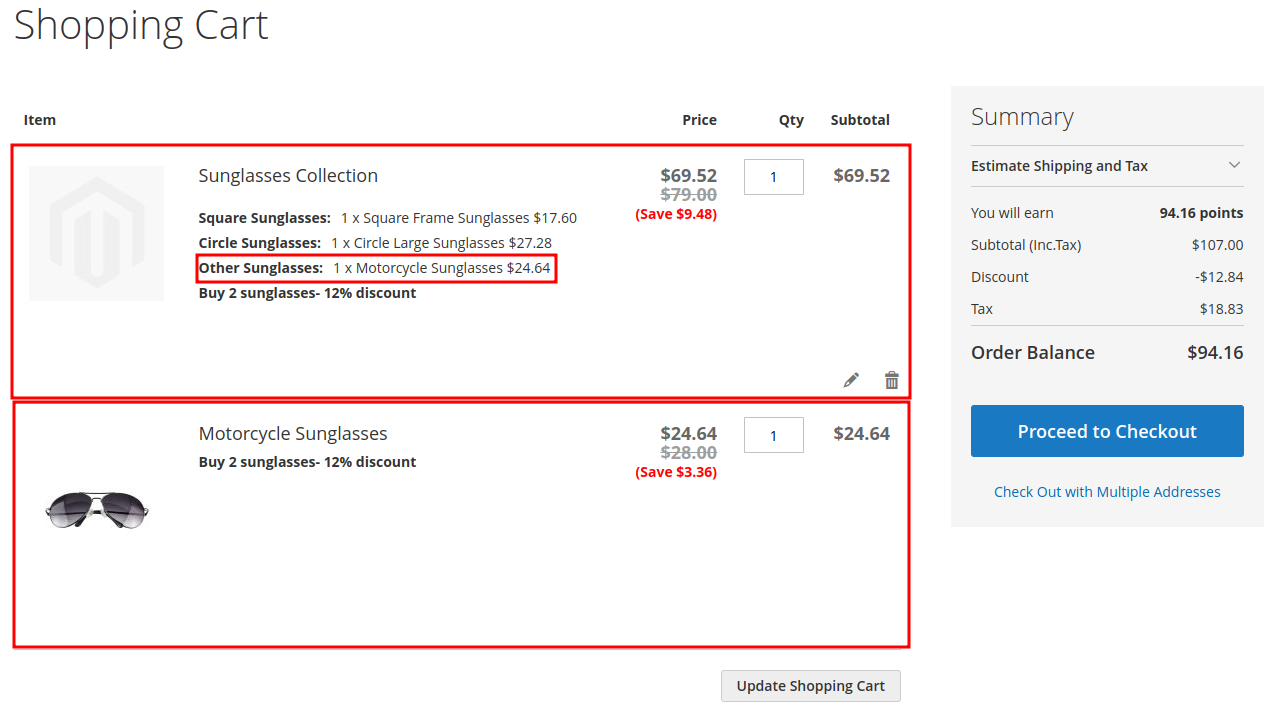Click the red Save $3.36 label
The width and height of the screenshot is (1280, 714).
(x=676, y=472)
